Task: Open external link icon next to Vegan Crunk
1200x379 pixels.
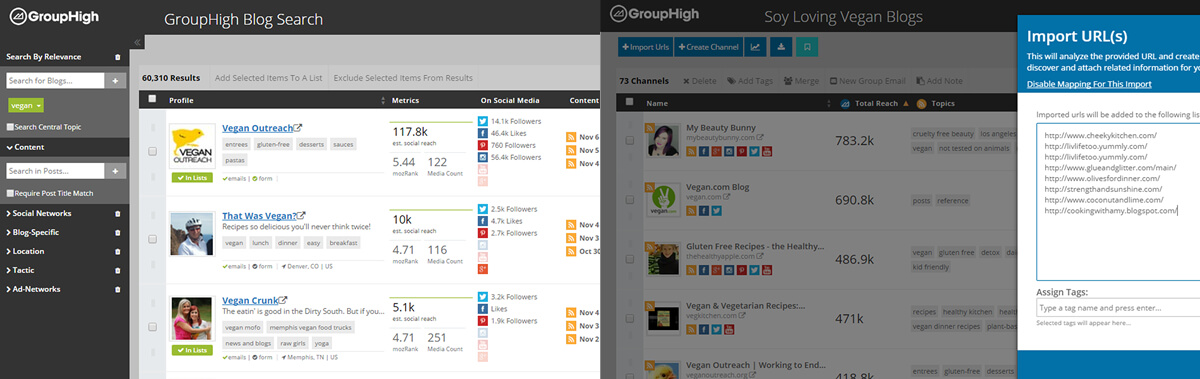Action: (283, 299)
